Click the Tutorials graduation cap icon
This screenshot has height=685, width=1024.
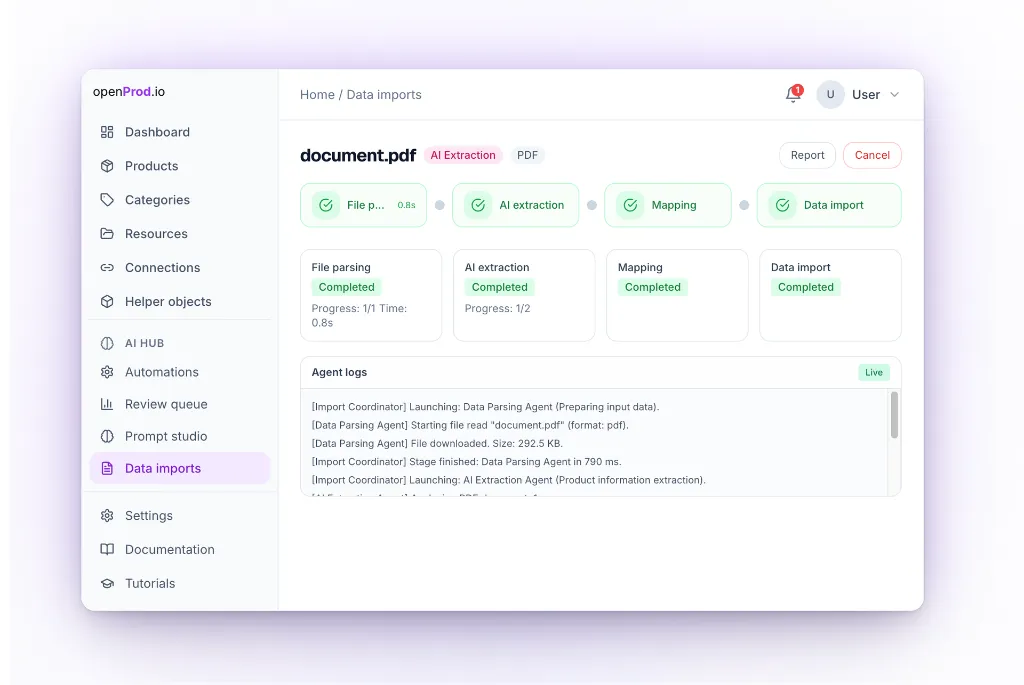point(107,584)
